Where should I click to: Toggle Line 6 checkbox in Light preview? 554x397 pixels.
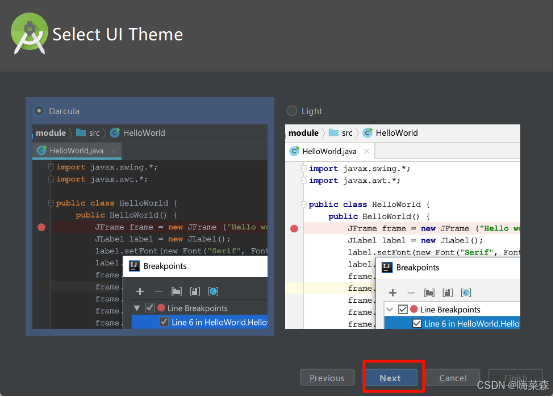click(x=417, y=324)
